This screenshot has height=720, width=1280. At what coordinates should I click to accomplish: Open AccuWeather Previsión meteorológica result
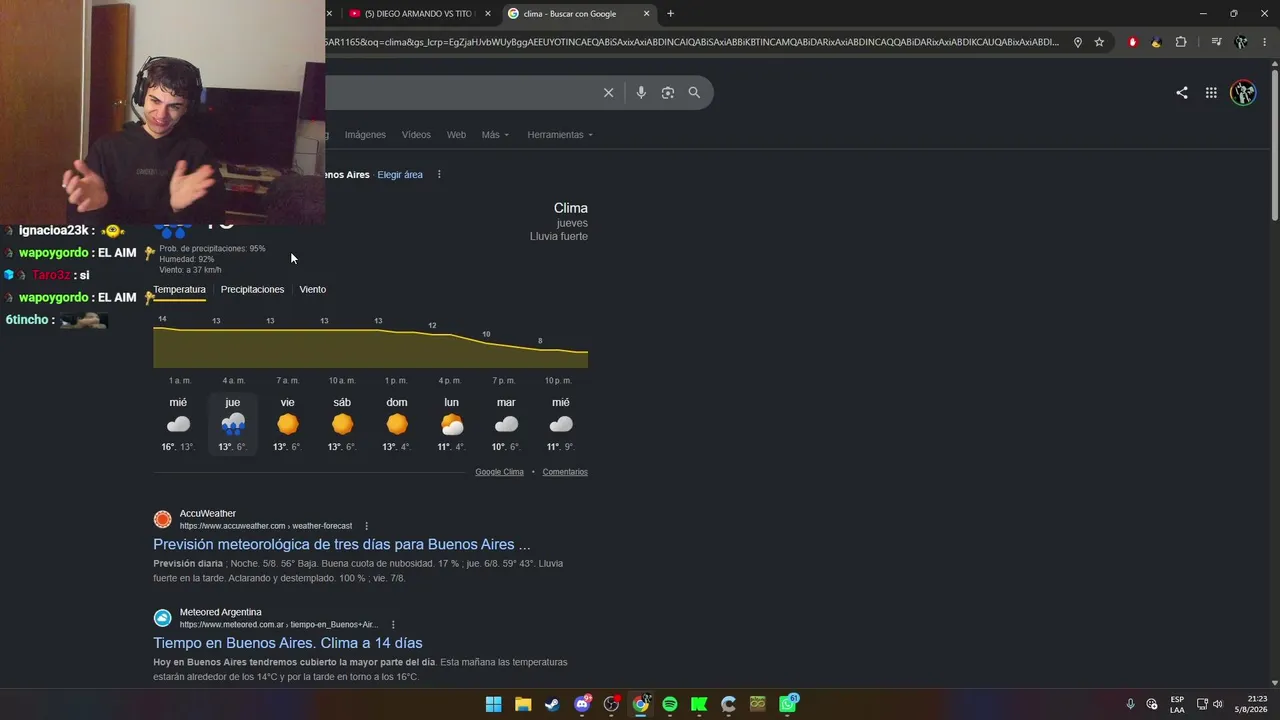click(342, 545)
